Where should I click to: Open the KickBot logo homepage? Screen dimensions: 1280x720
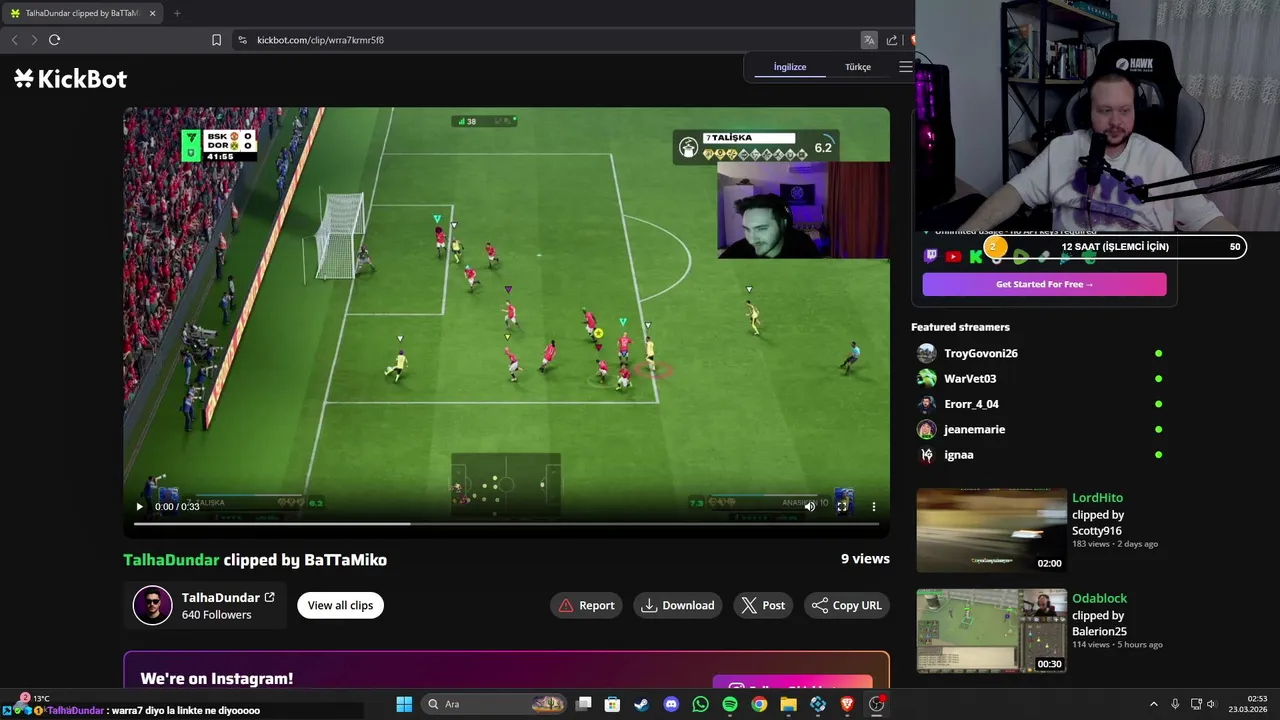click(70, 79)
